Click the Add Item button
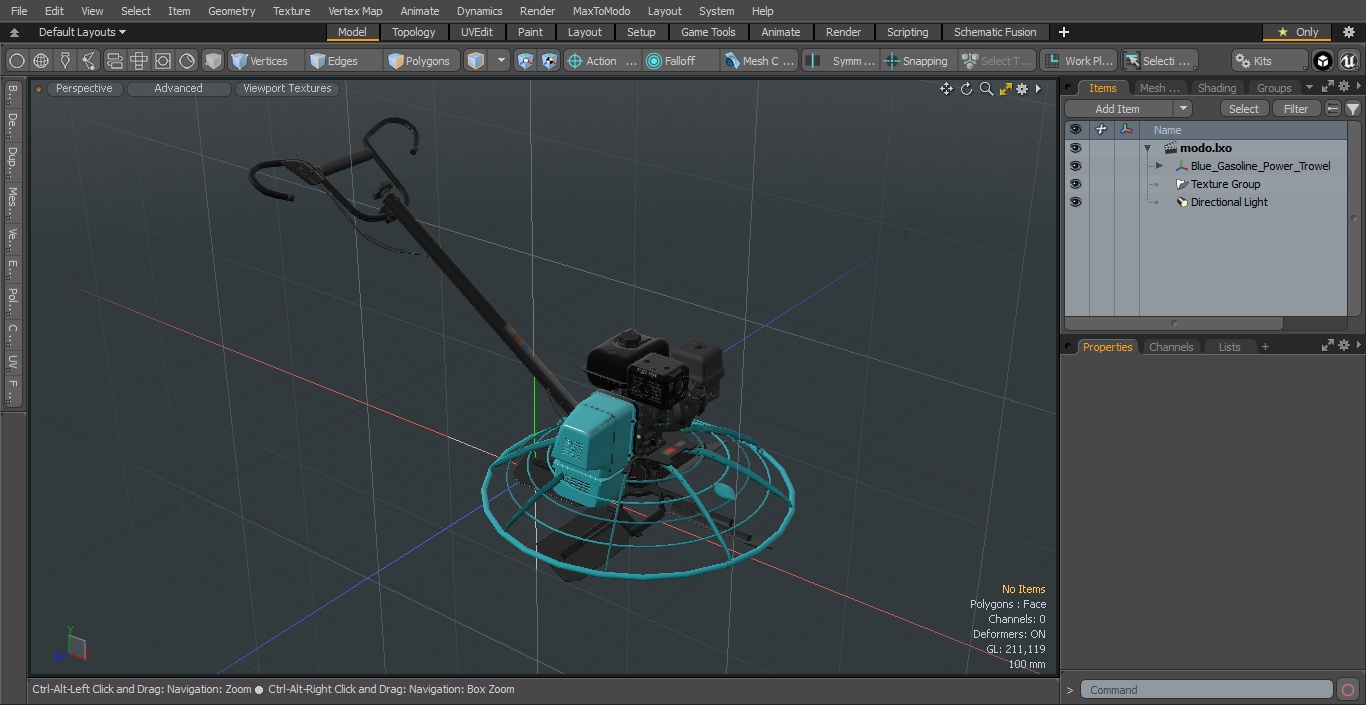Screen dimensions: 1366x705 tap(1118, 109)
